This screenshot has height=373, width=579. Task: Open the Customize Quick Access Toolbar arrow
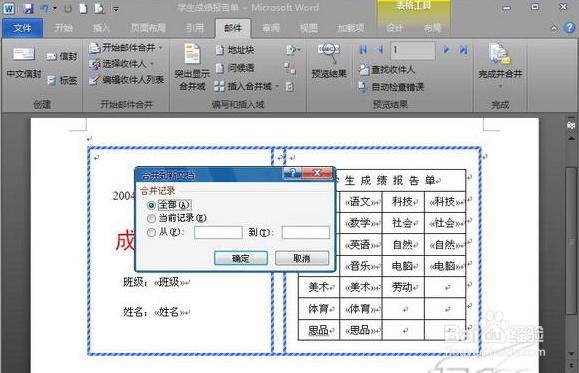tap(116, 8)
